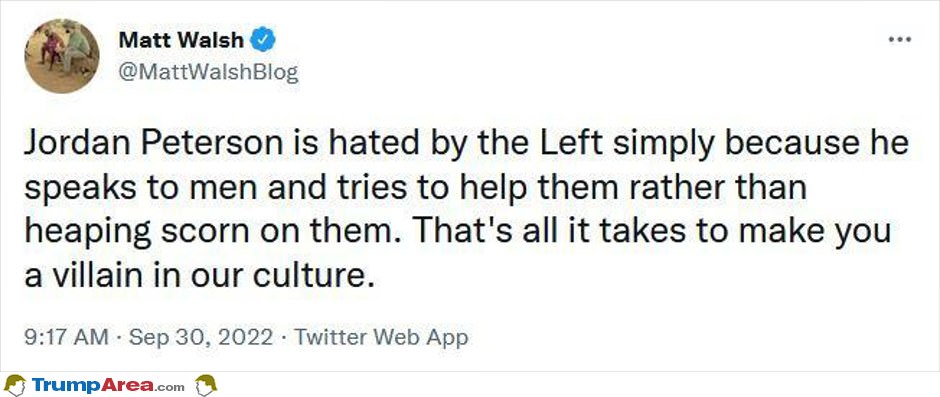
Task: Click the Matt Walsh display name
Action: (182, 40)
